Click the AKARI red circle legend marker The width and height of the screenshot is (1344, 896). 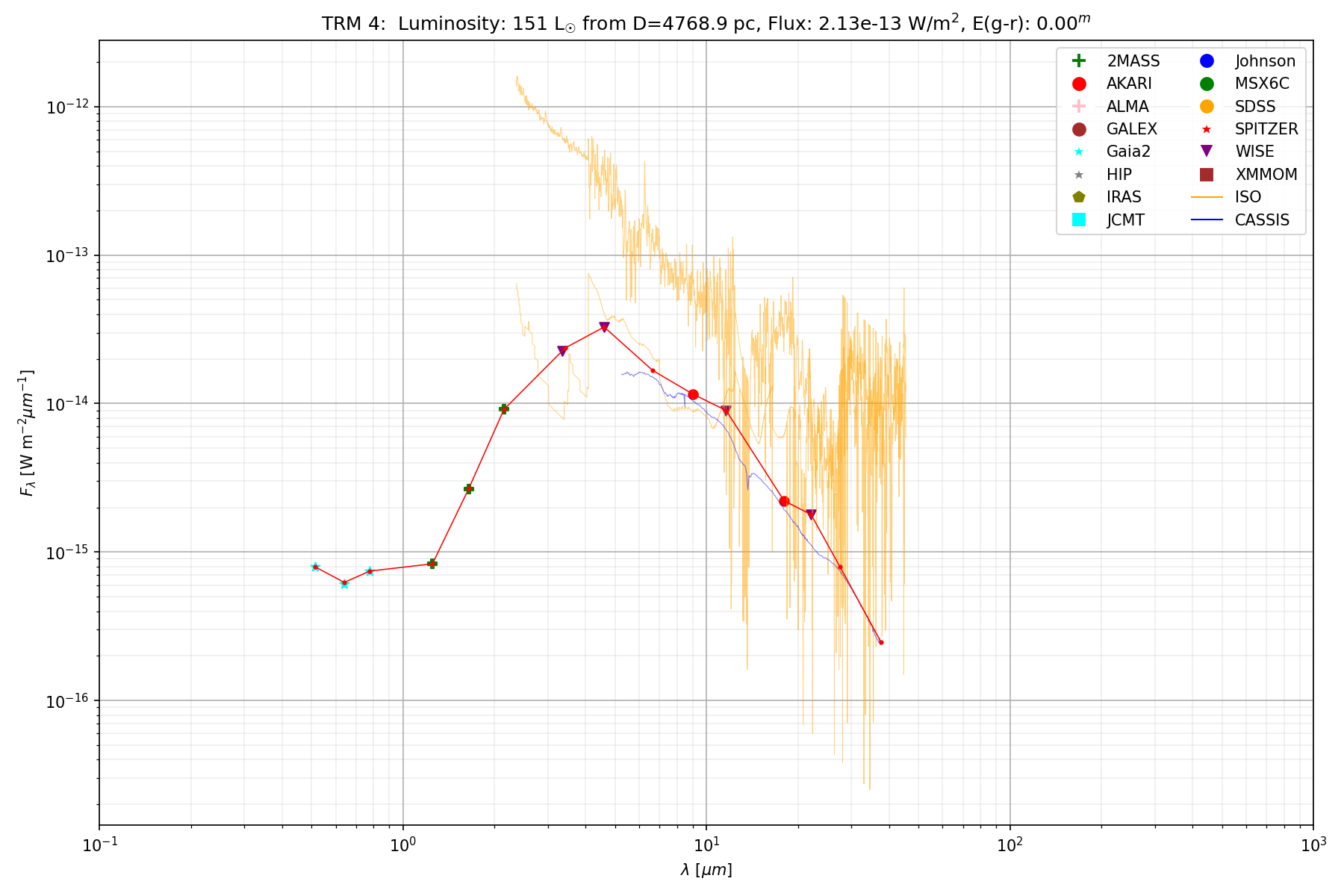tap(1078, 84)
